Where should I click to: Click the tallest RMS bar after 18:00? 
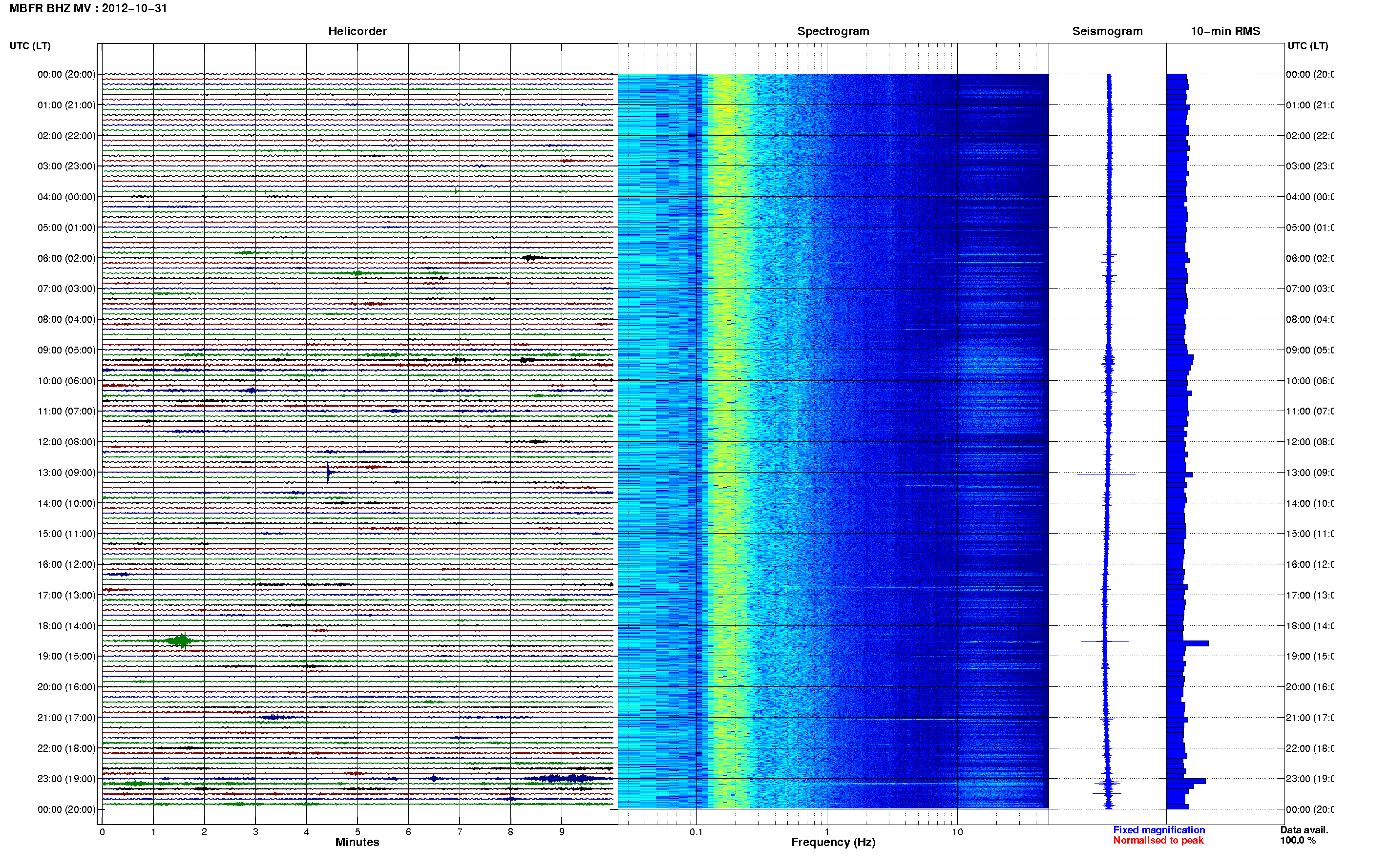[1187, 643]
